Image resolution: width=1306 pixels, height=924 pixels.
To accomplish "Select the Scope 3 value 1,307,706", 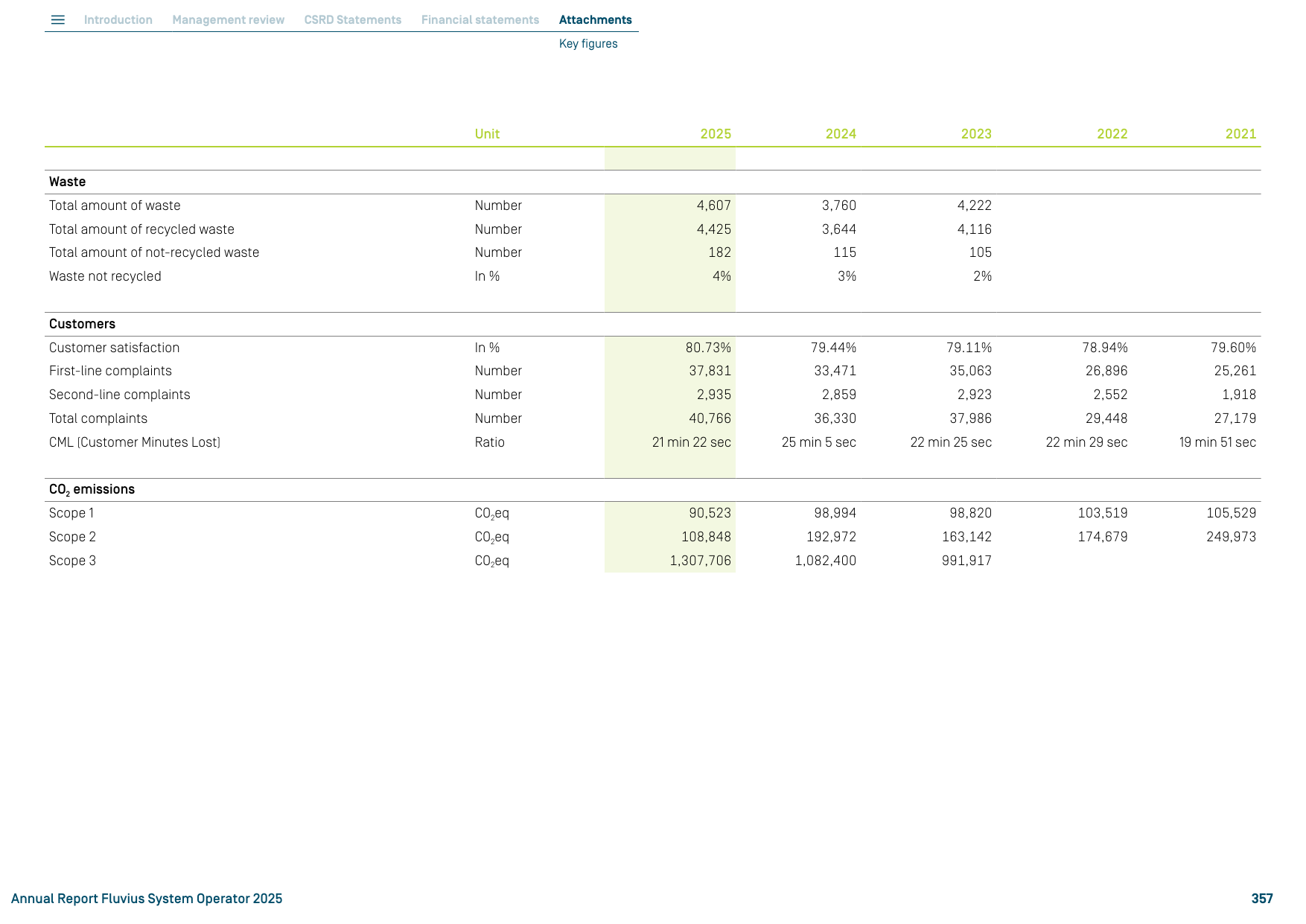I will coord(701,561).
